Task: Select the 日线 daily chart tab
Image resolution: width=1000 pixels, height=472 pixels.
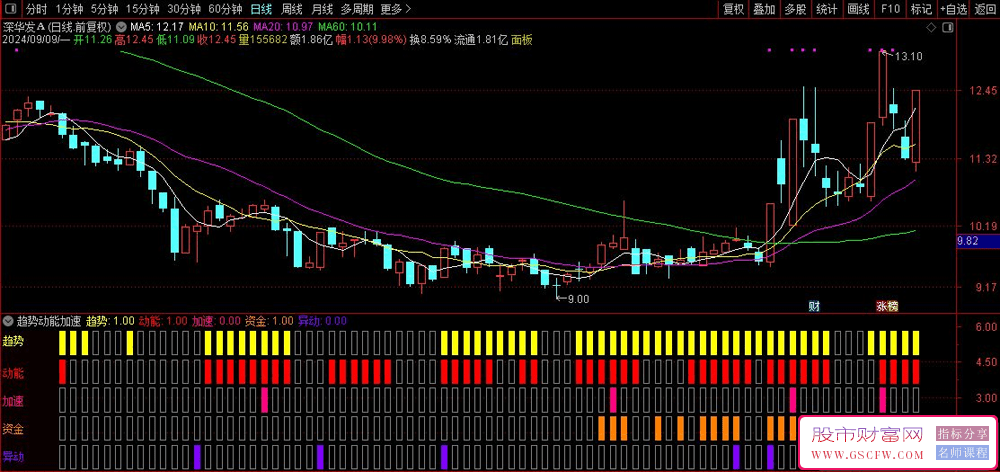Action: pyautogui.click(x=260, y=9)
